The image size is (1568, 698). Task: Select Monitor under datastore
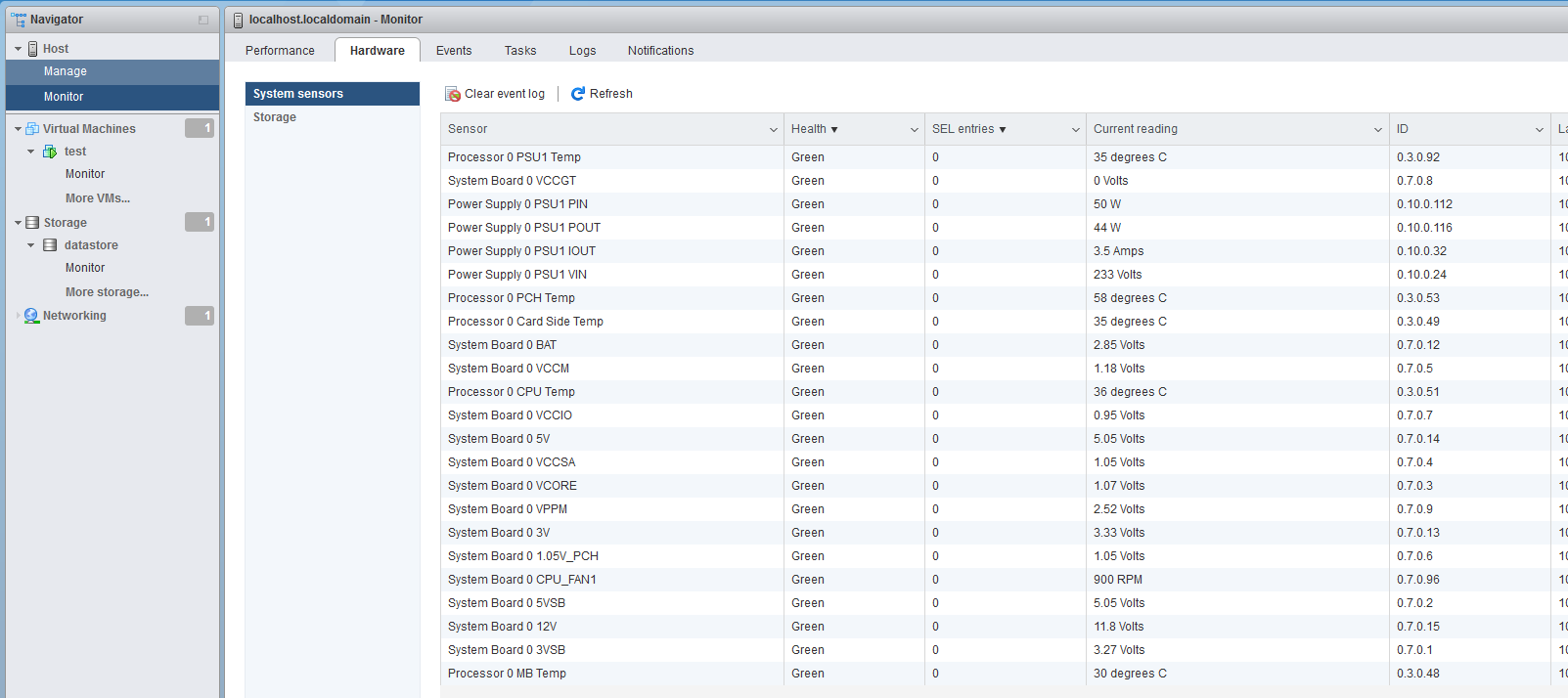coord(85,268)
